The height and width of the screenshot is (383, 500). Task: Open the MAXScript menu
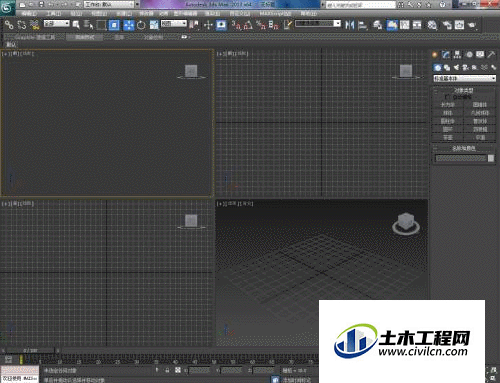click(x=276, y=14)
